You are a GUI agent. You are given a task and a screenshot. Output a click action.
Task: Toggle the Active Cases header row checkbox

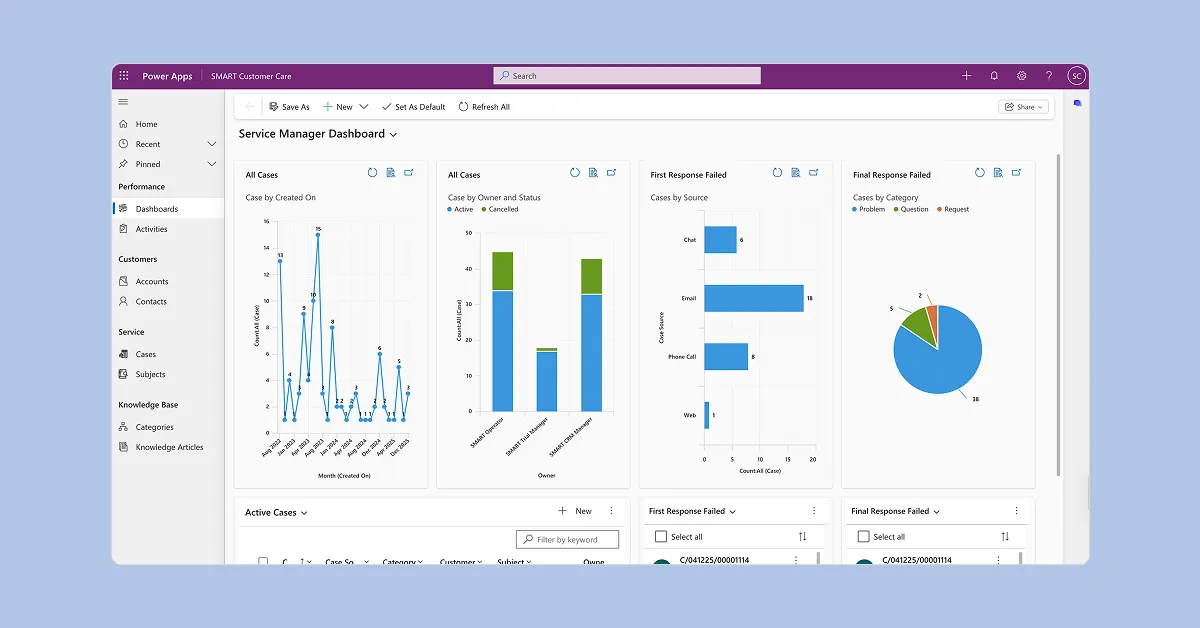point(263,561)
